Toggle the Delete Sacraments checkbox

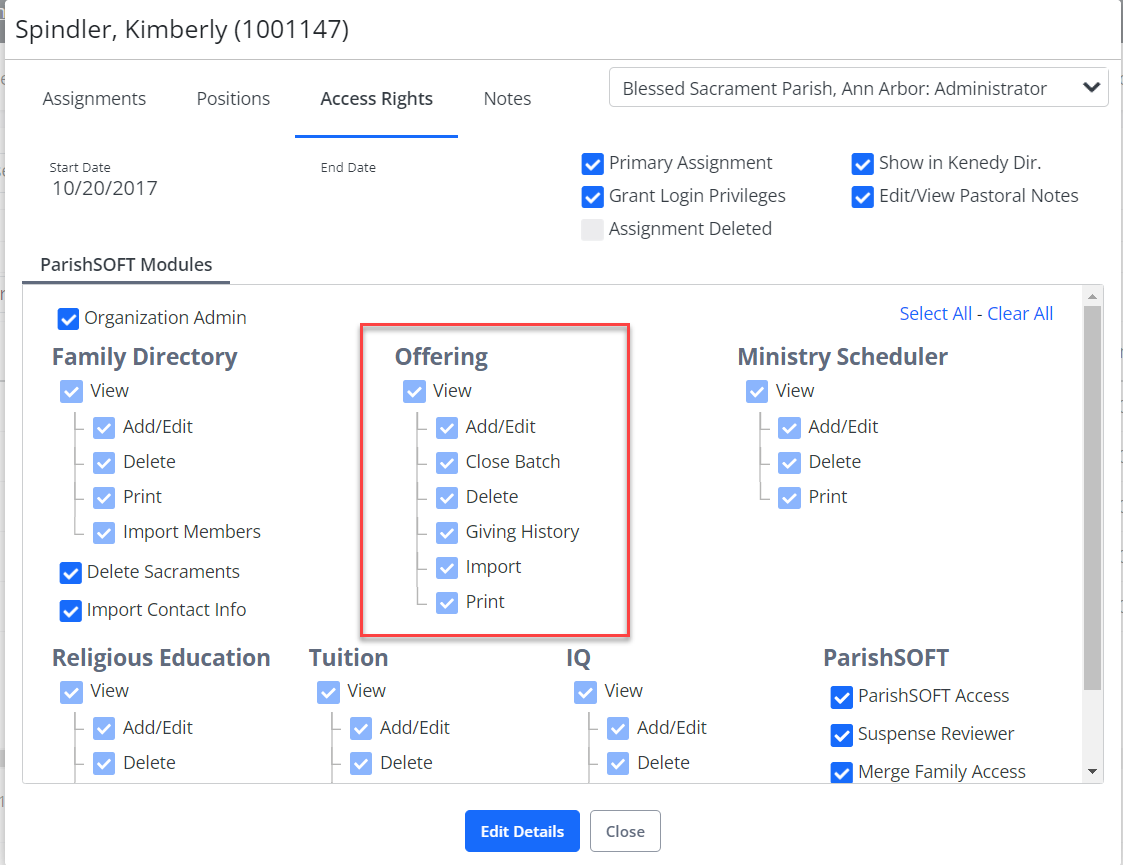(70, 573)
